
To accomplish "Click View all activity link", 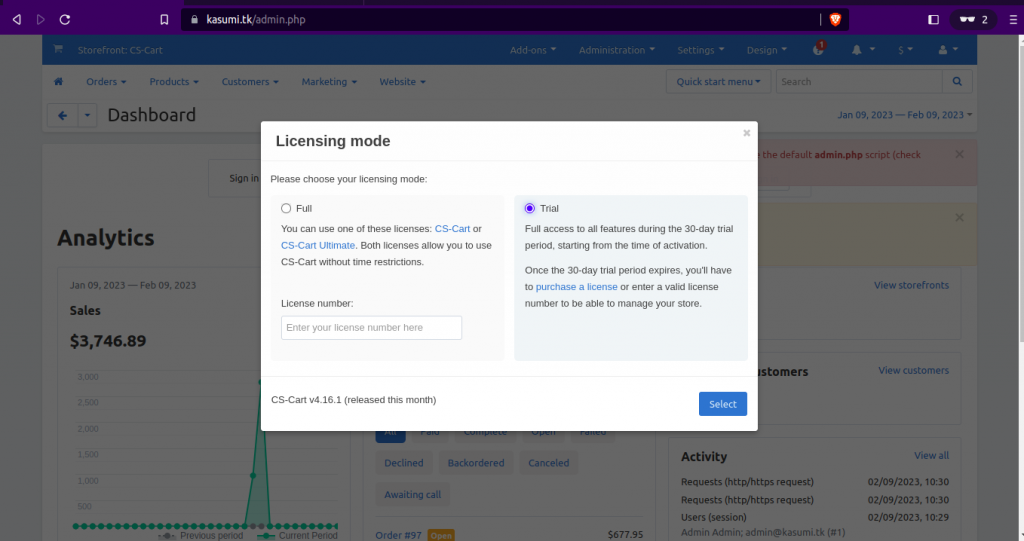I will 931,455.
